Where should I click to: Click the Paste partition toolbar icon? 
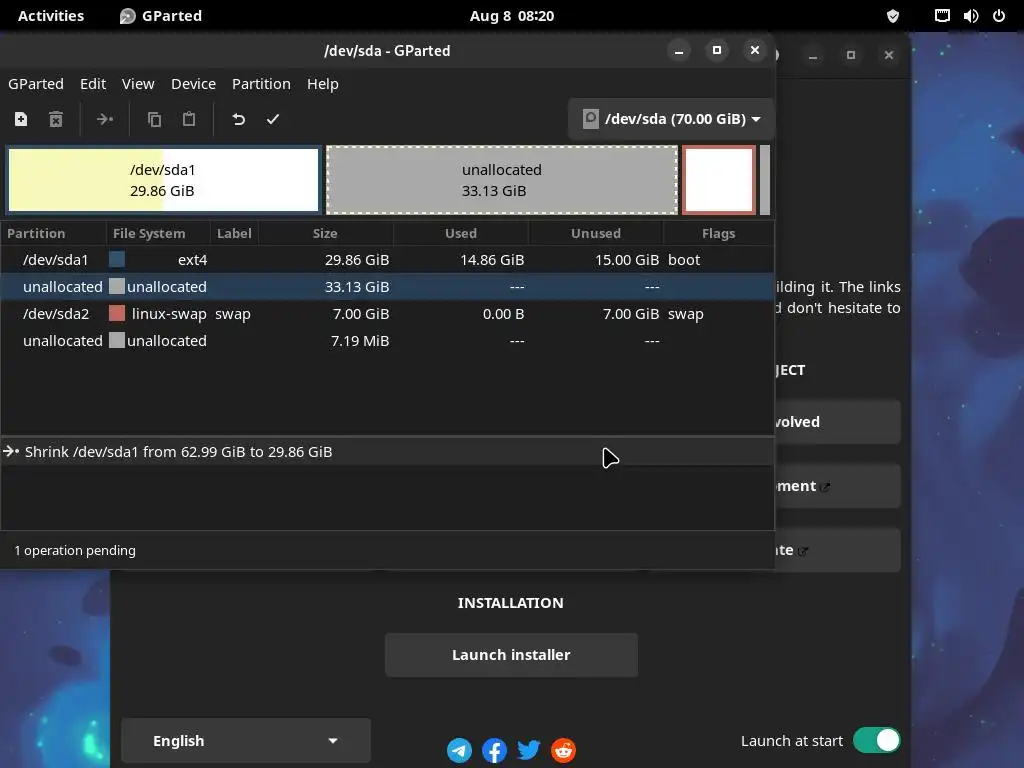[x=189, y=119]
